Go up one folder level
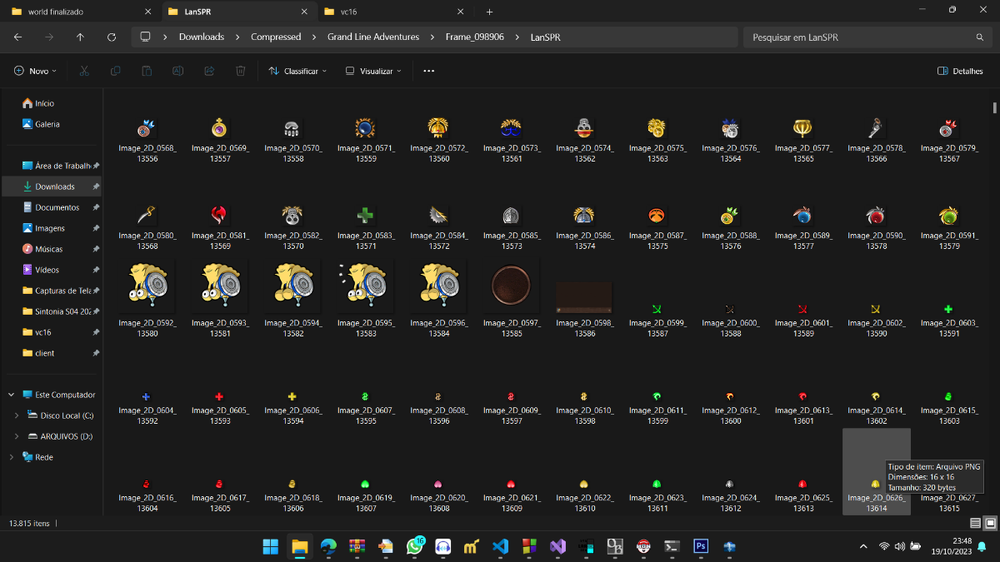This screenshot has width=1000, height=562. [x=80, y=37]
